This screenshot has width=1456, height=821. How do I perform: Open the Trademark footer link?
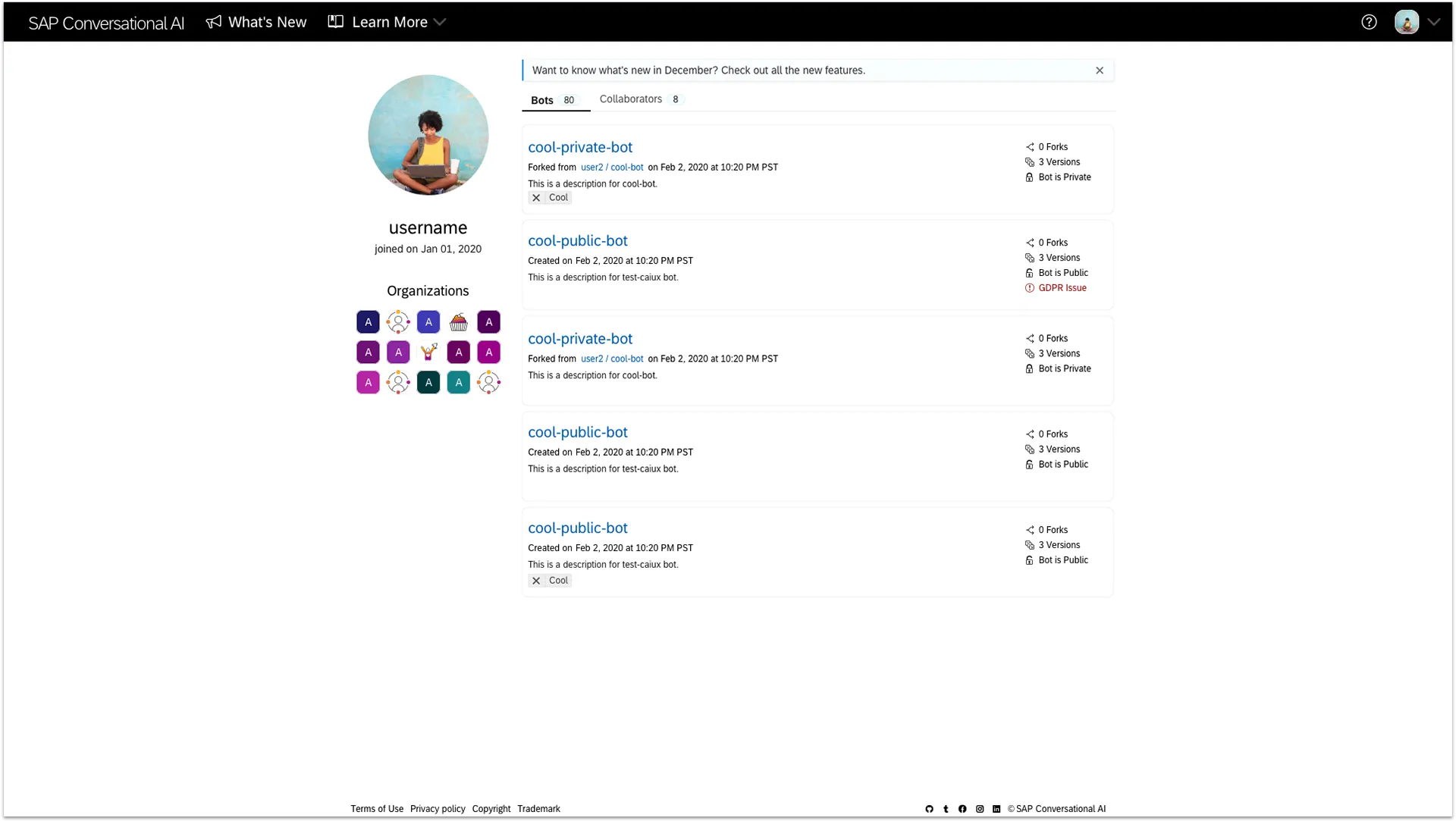point(538,809)
